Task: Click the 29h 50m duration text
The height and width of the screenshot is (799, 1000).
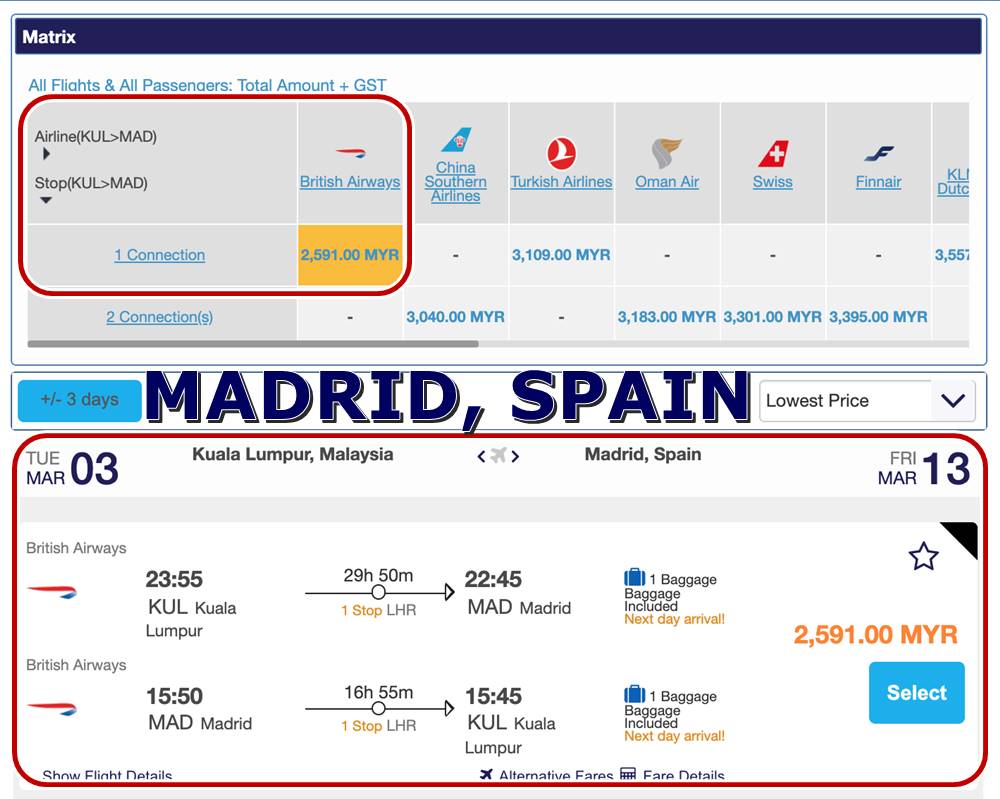Action: point(378,575)
